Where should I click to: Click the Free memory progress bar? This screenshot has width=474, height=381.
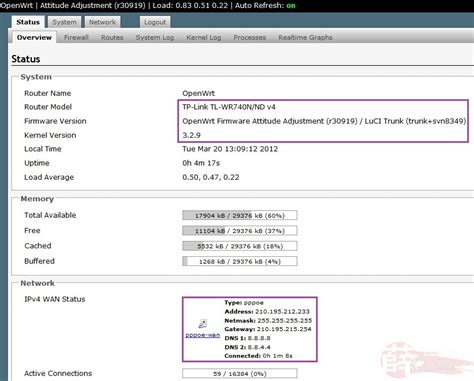pos(240,231)
